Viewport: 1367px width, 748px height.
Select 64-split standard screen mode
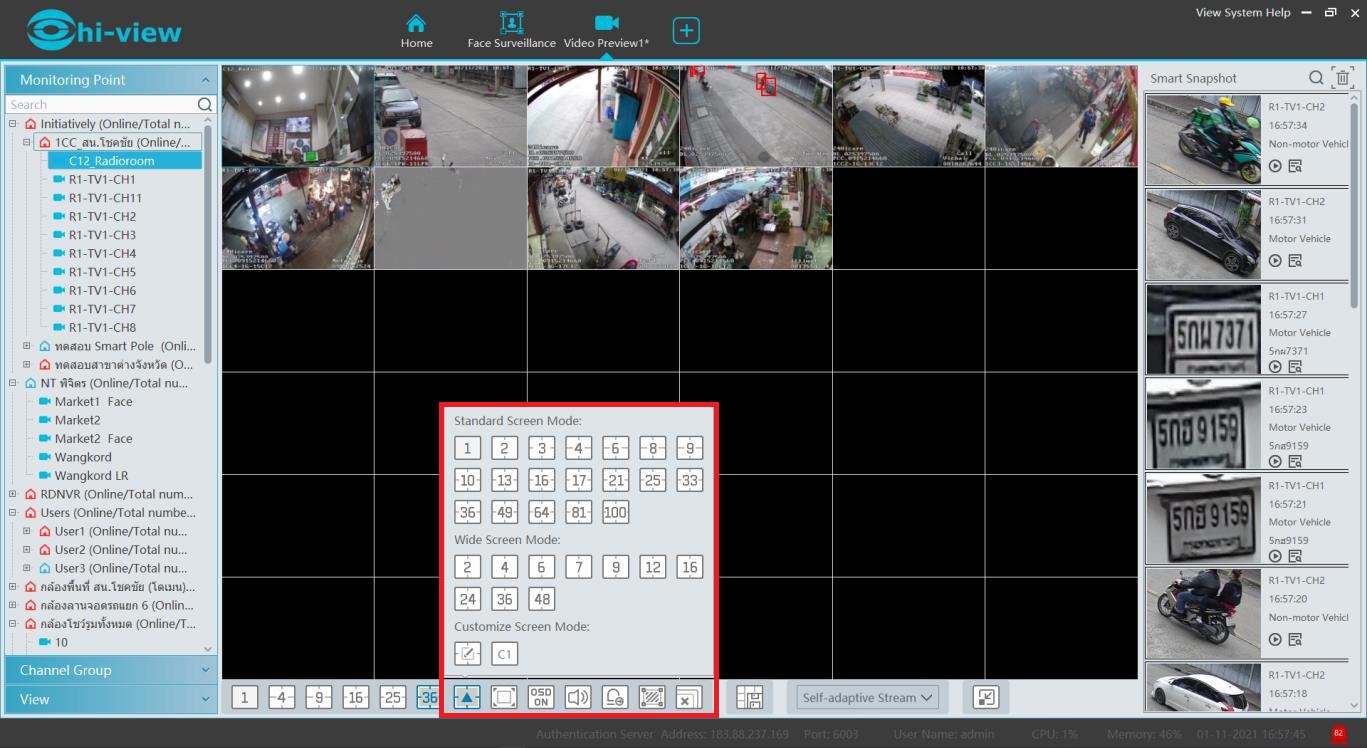[x=541, y=512]
